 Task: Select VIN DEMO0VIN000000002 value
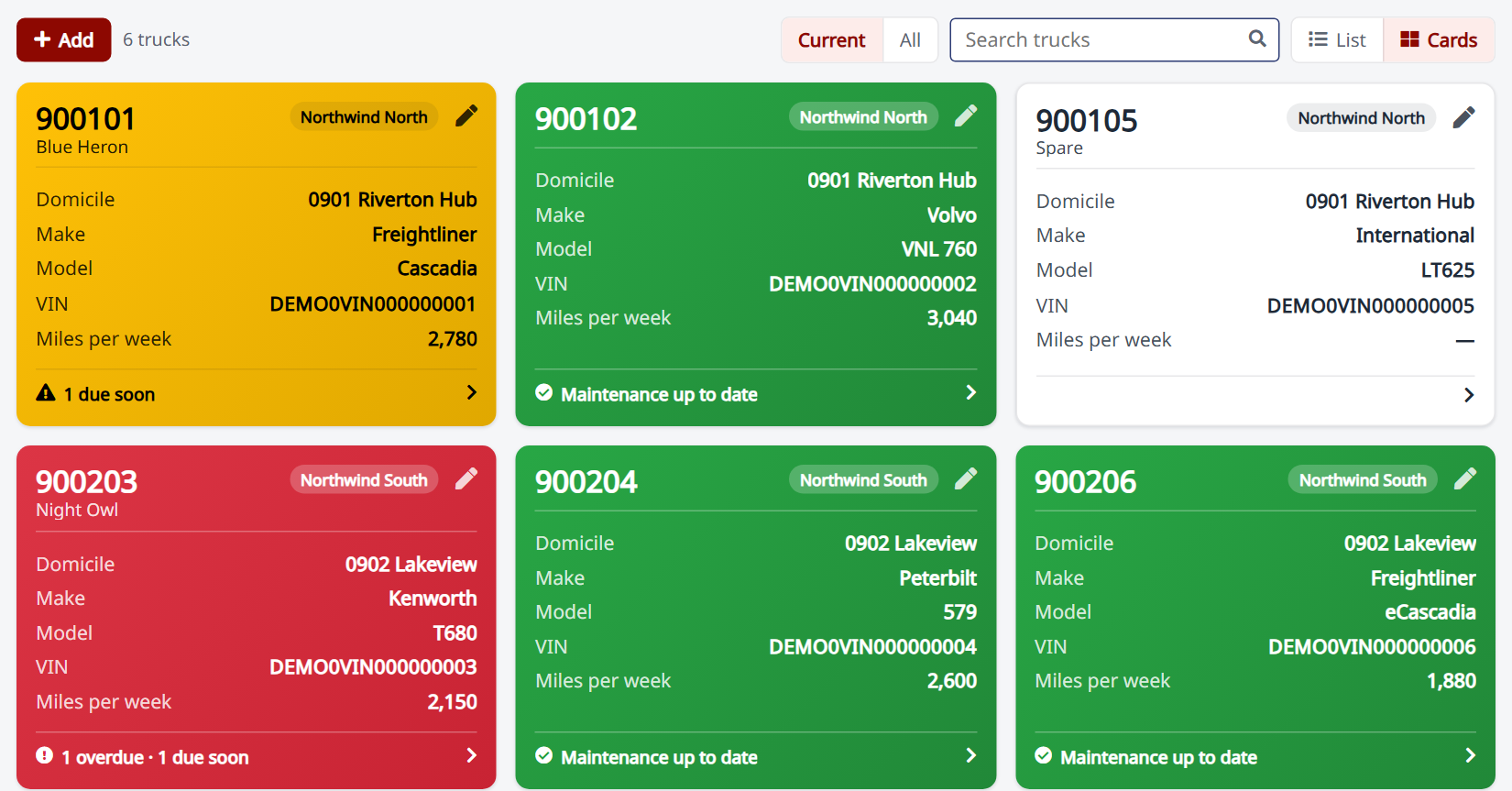[x=872, y=284]
